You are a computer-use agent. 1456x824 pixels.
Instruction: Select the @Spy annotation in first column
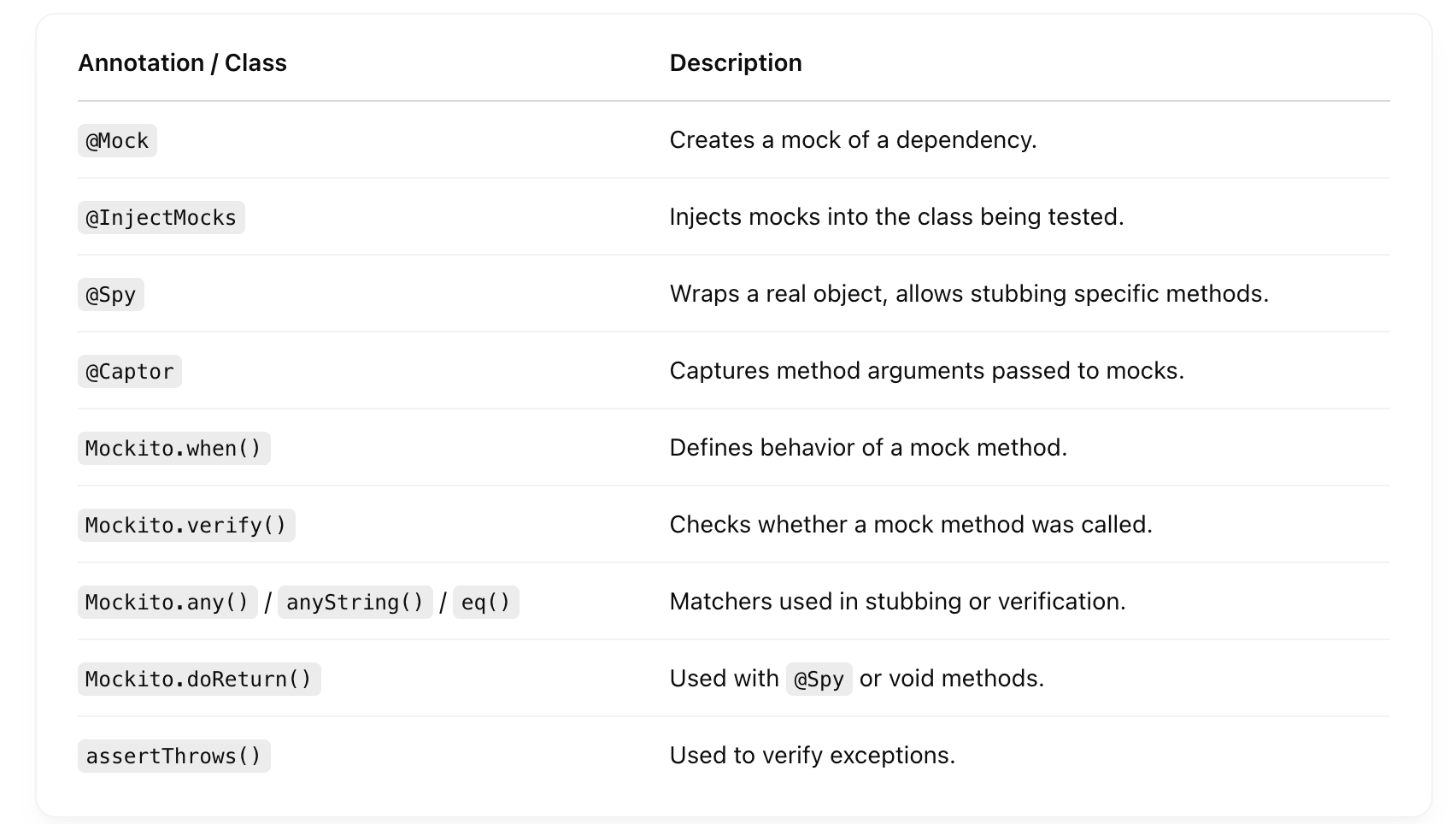(x=111, y=295)
